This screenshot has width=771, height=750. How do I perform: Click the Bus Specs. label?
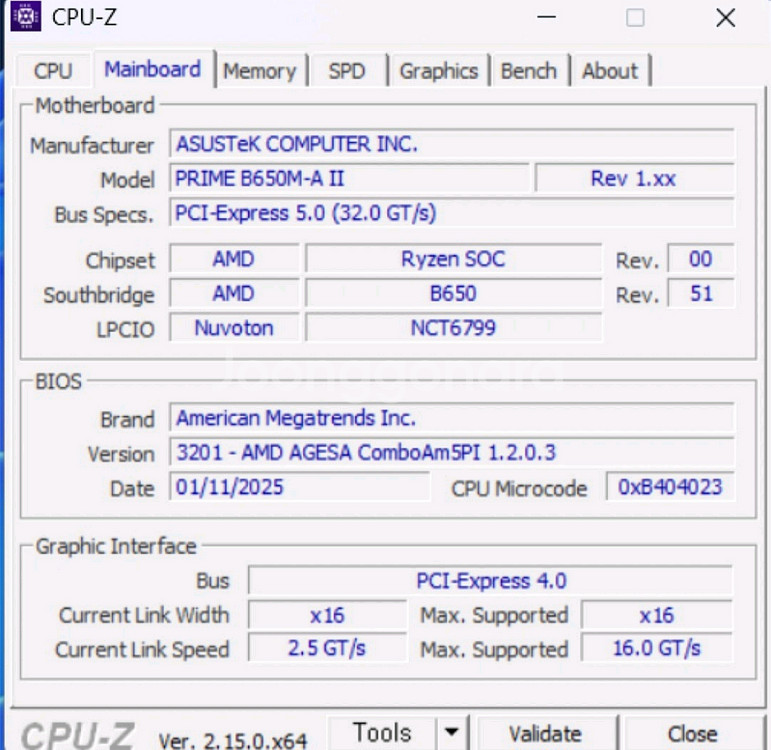click(x=104, y=215)
